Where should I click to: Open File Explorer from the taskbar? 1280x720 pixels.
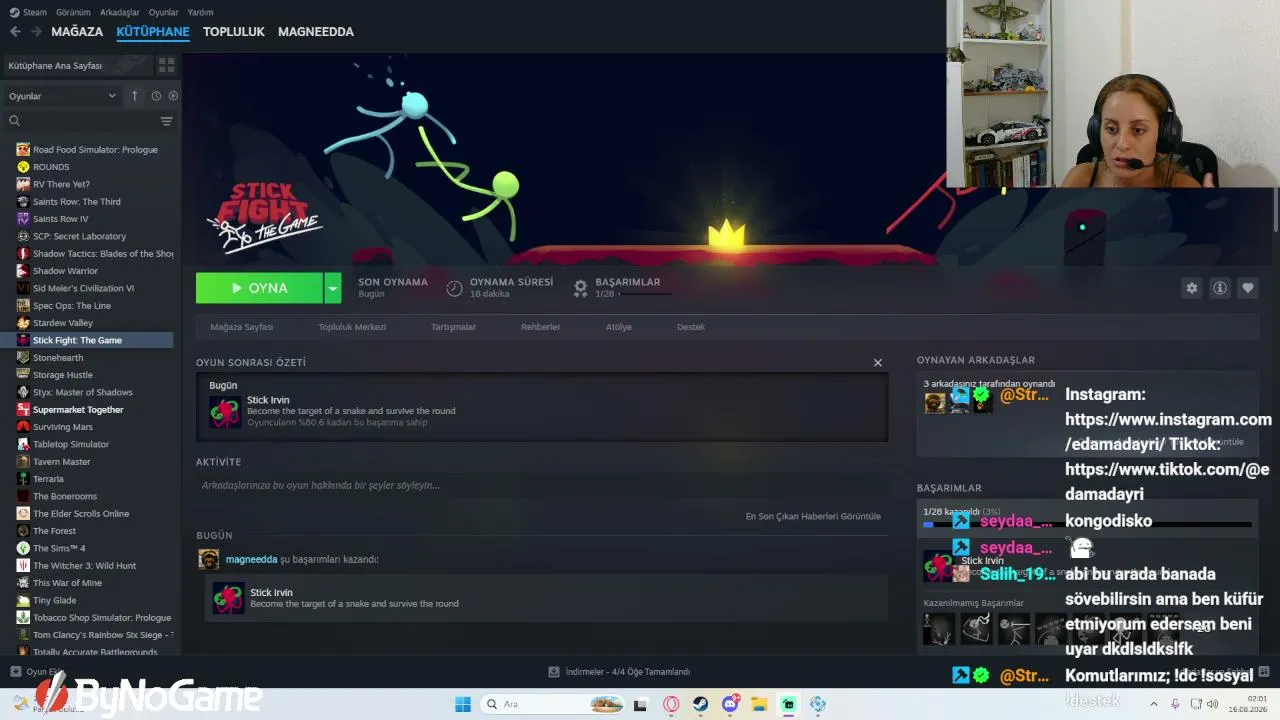point(759,704)
